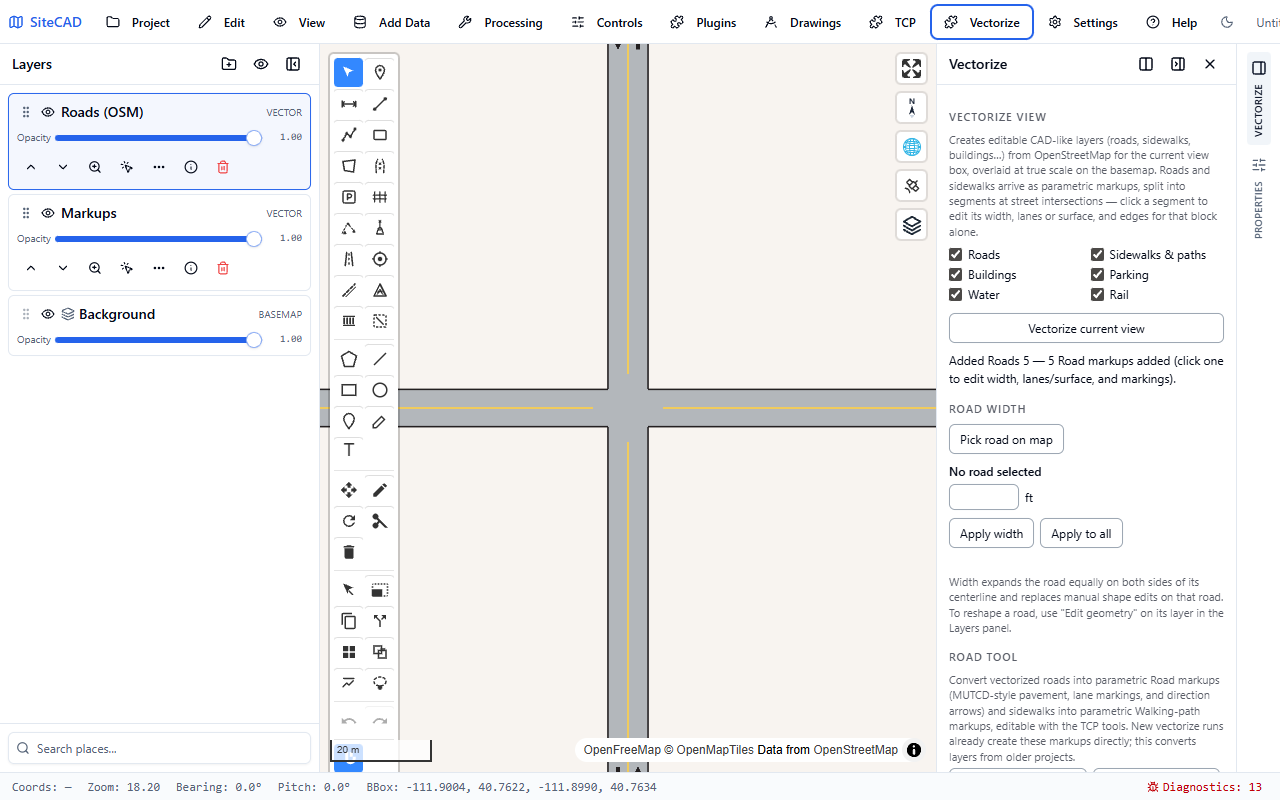This screenshot has height=800, width=1280.
Task: Move Markups layer down
Action: (x=63, y=268)
